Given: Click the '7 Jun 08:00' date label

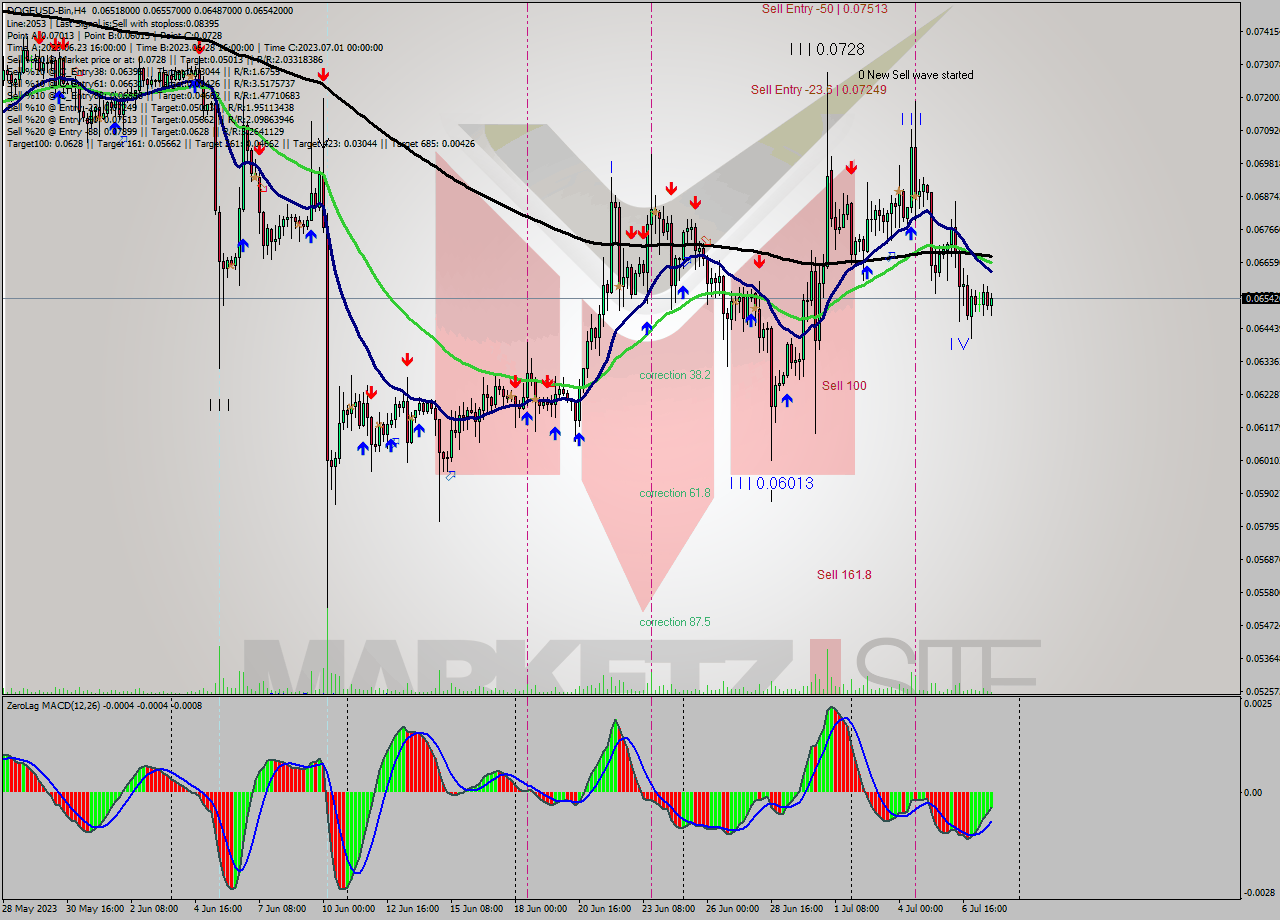Looking at the screenshot, I should click(x=282, y=909).
